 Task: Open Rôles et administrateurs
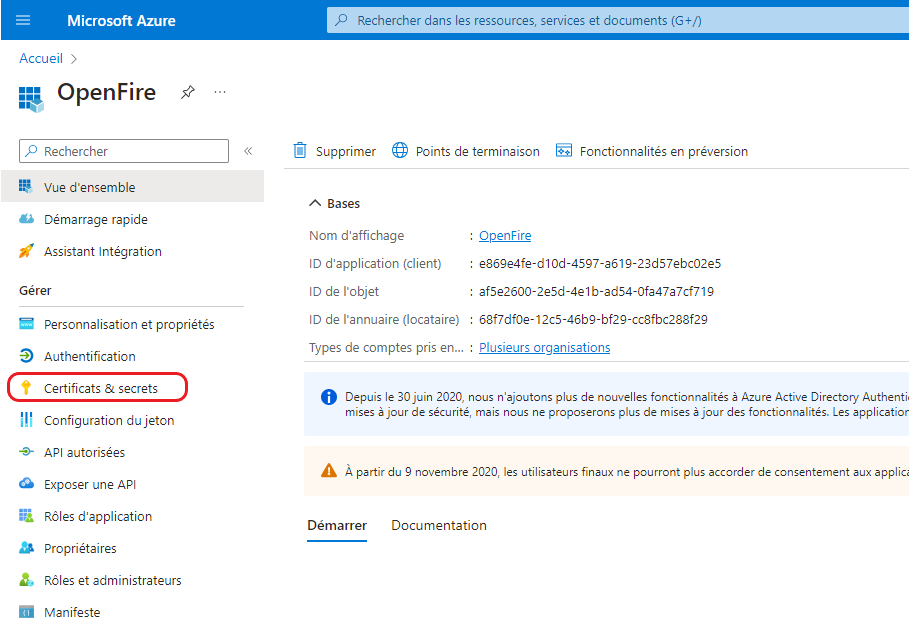[x=112, y=580]
